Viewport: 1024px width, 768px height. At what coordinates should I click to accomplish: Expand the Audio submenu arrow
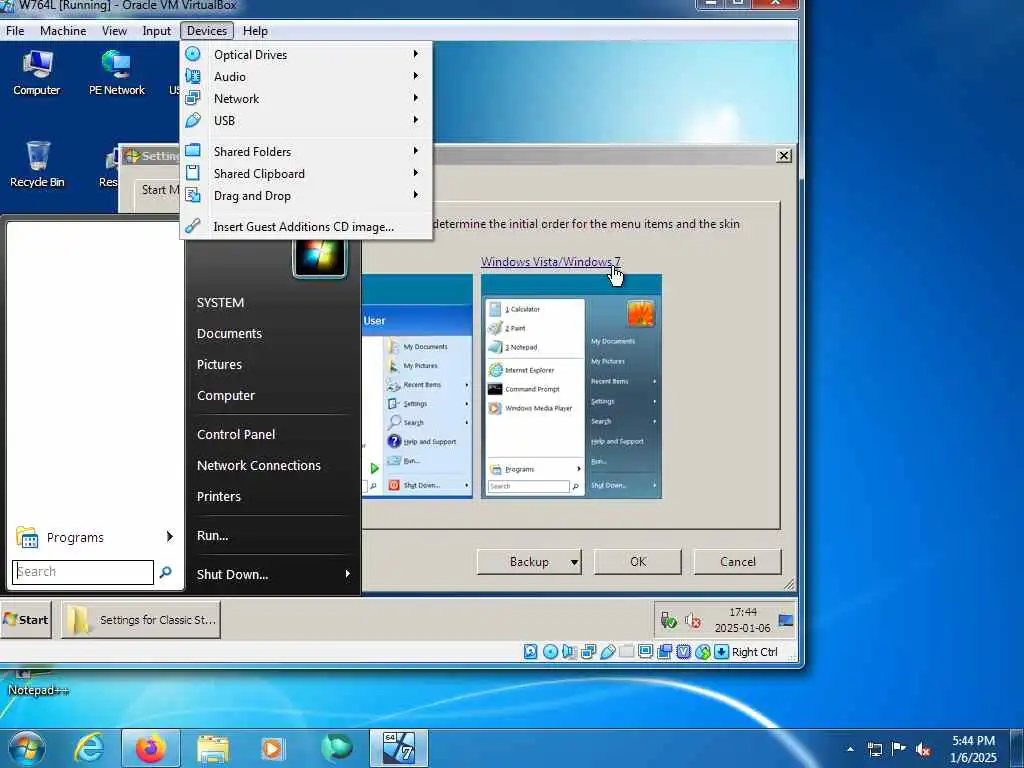[415, 76]
